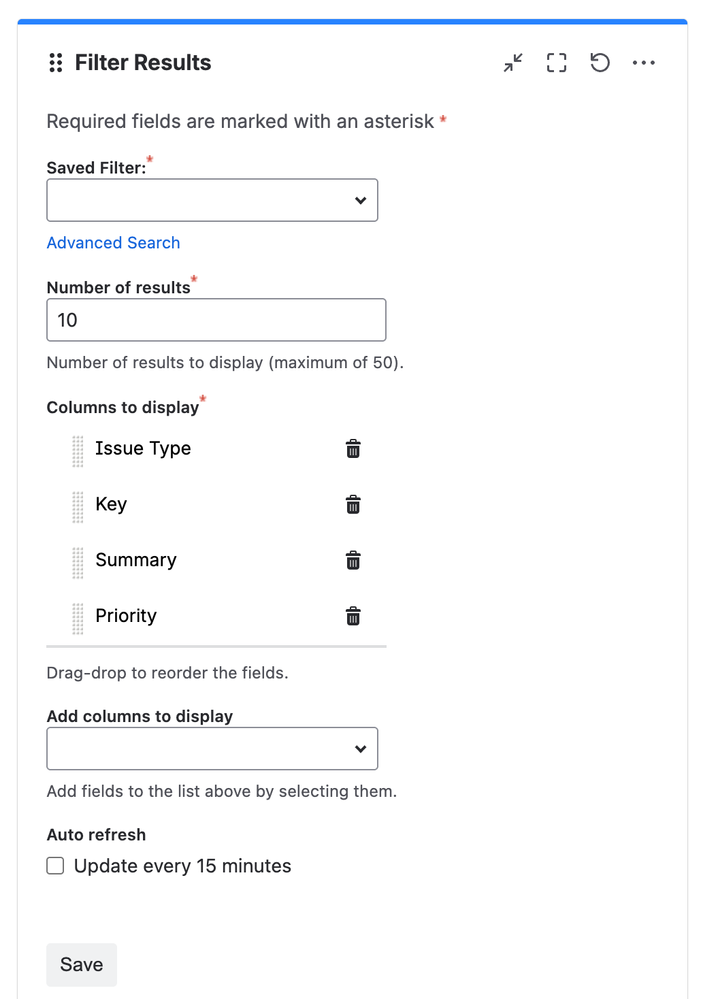
Task: Click the refresh gadget icon
Action: [x=600, y=63]
